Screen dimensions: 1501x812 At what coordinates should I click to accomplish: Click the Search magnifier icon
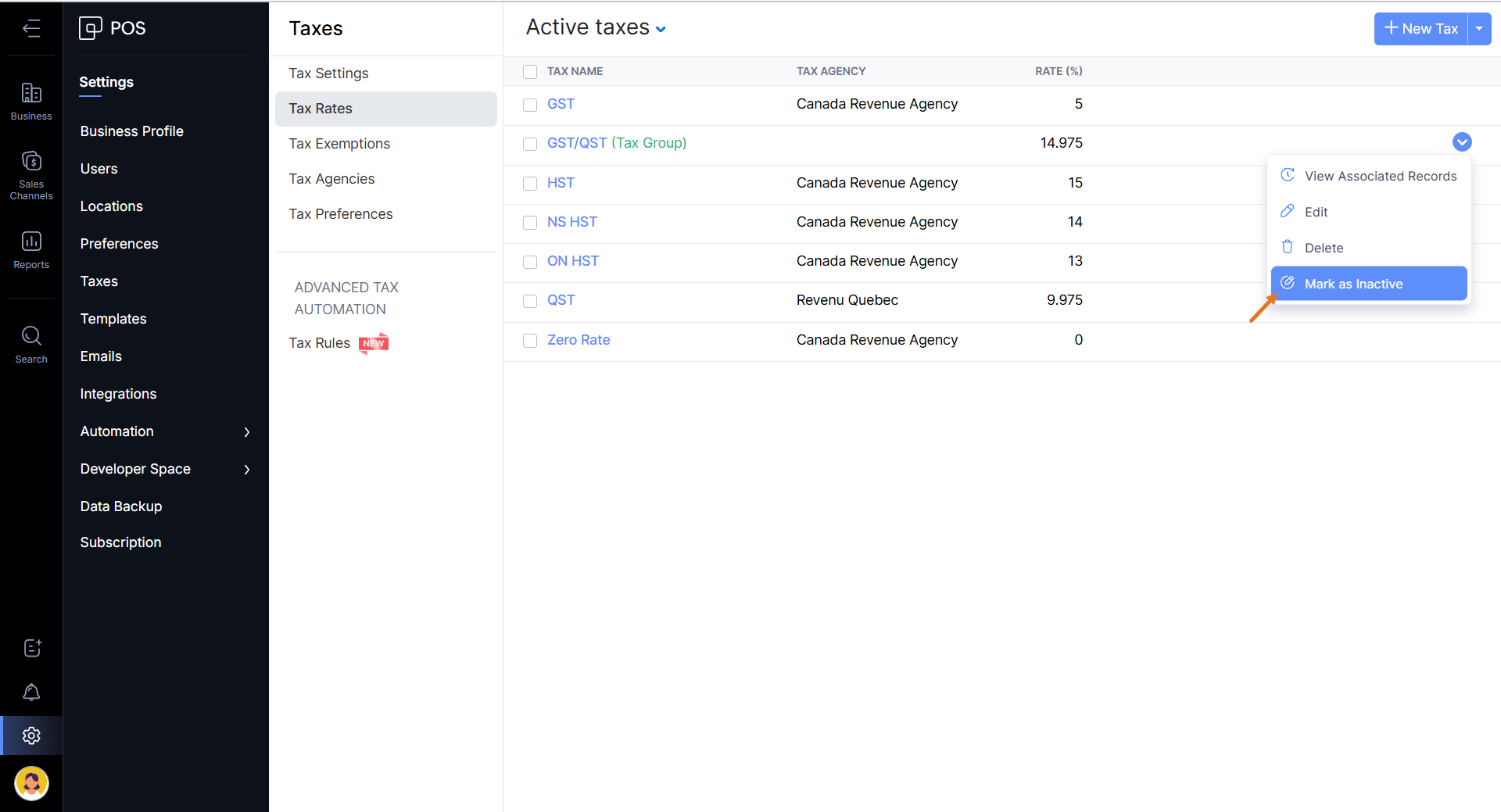click(x=31, y=344)
